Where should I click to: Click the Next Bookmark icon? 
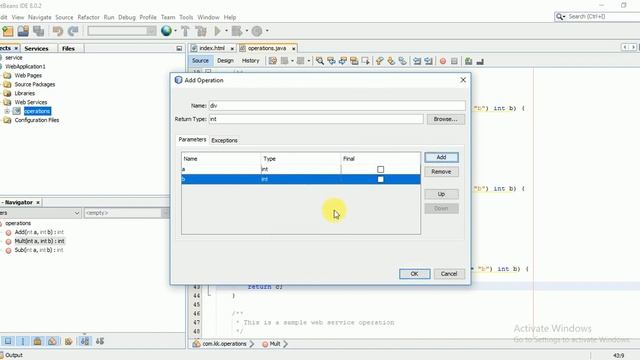[x=391, y=61]
